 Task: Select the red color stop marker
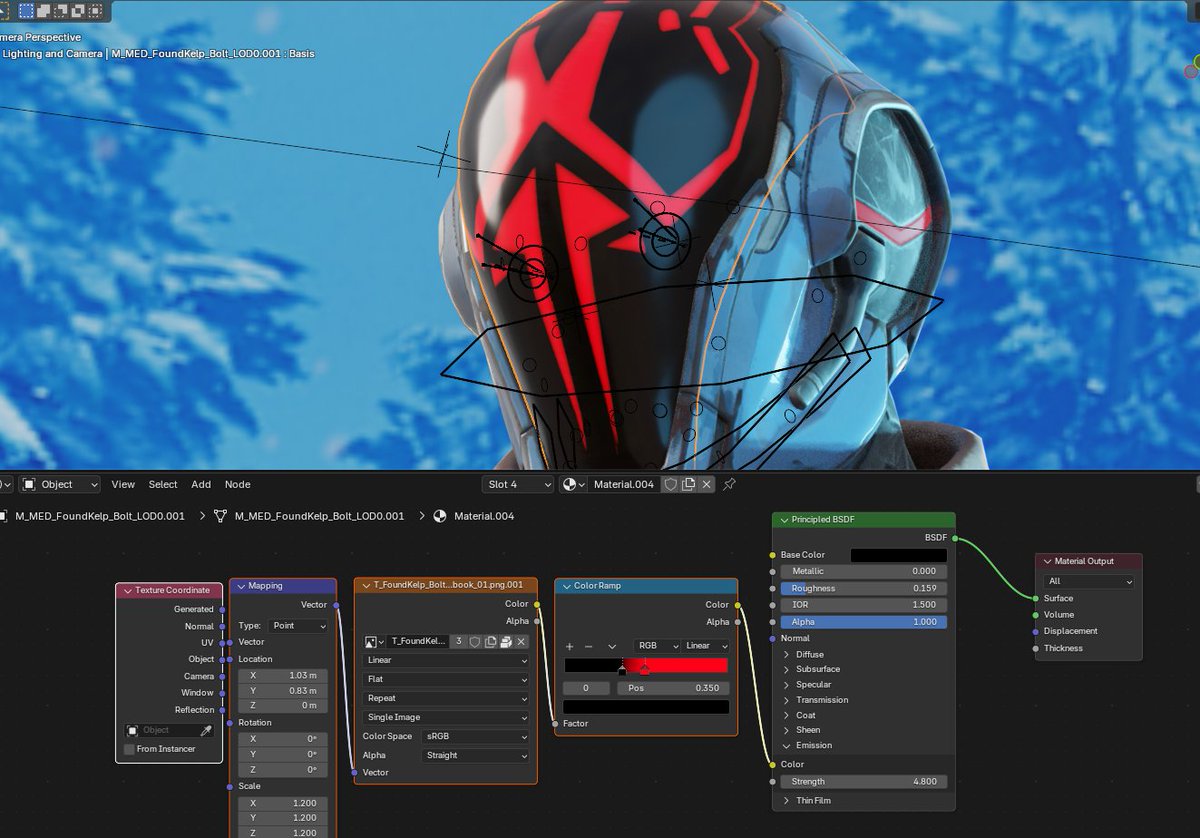(644, 668)
